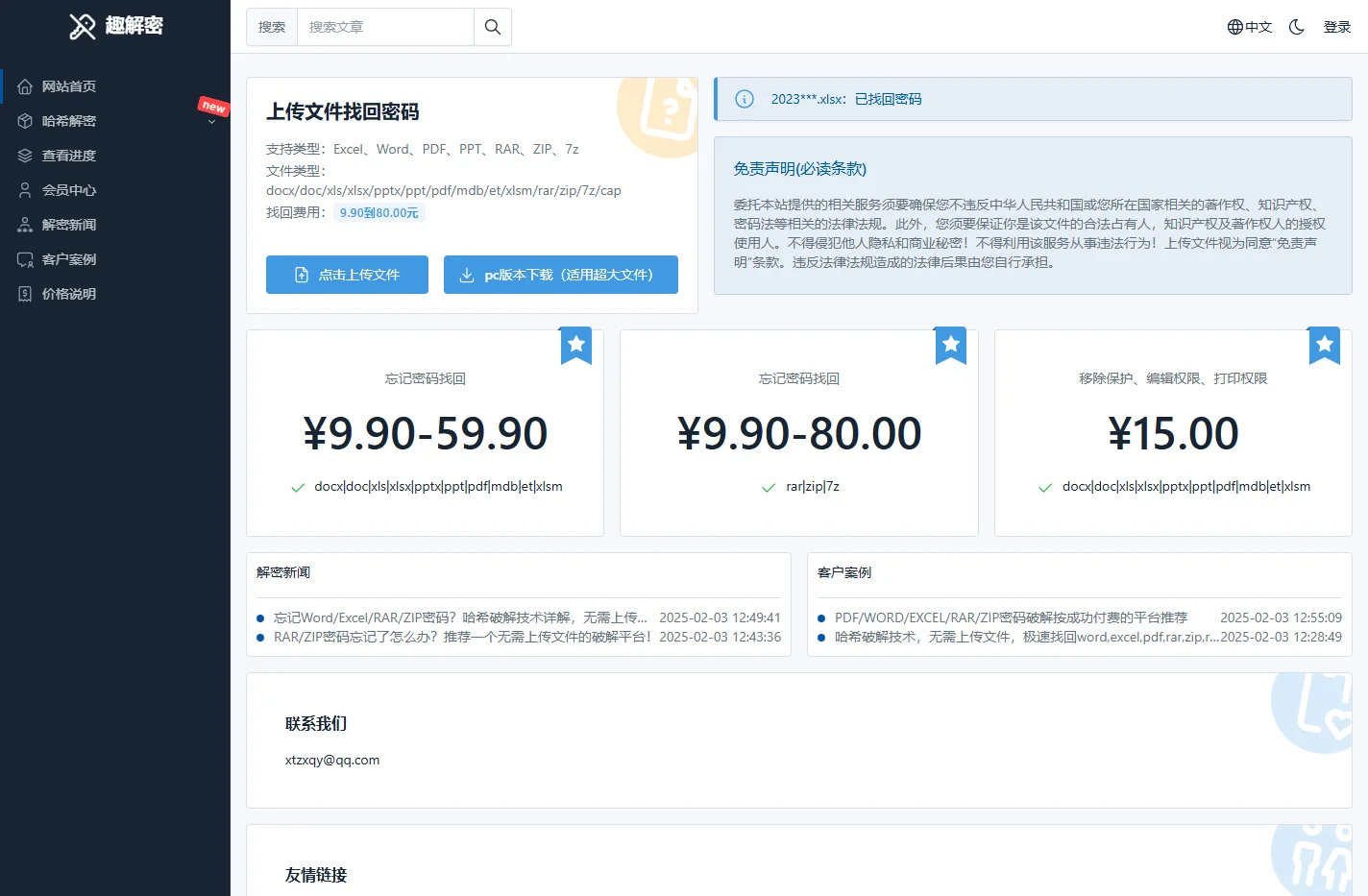Open the 解密新闻 menu item
The image size is (1368, 896).
[x=115, y=225]
